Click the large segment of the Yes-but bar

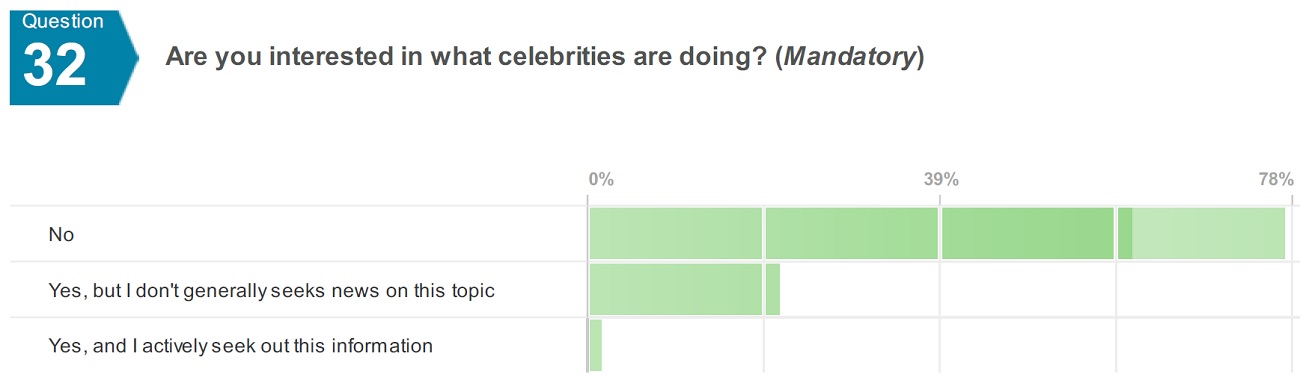point(676,290)
